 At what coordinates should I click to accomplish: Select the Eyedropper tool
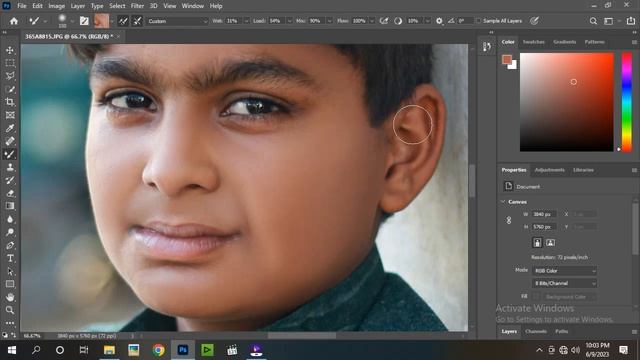point(10,128)
